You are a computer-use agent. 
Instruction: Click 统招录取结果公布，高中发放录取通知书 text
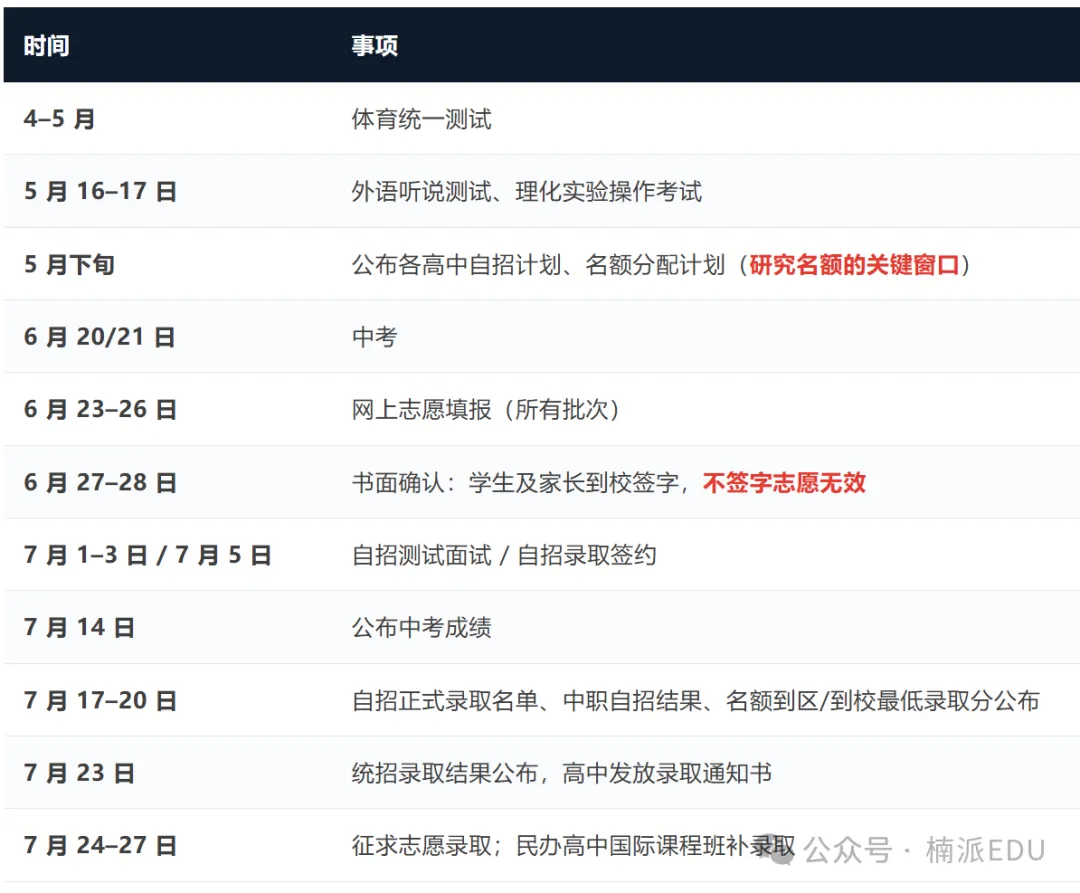pyautogui.click(x=561, y=773)
